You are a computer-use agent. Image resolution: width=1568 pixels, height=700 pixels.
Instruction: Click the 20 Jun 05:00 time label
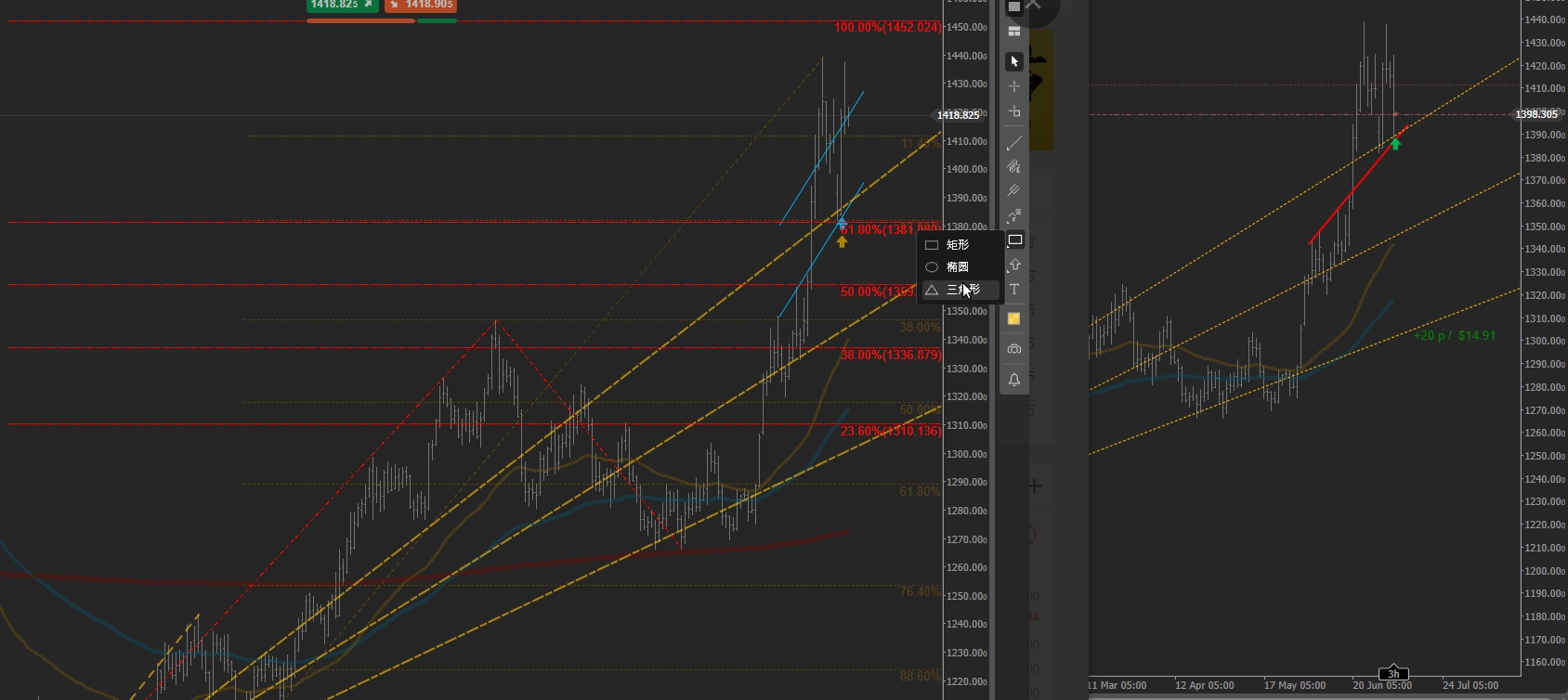click(1382, 685)
